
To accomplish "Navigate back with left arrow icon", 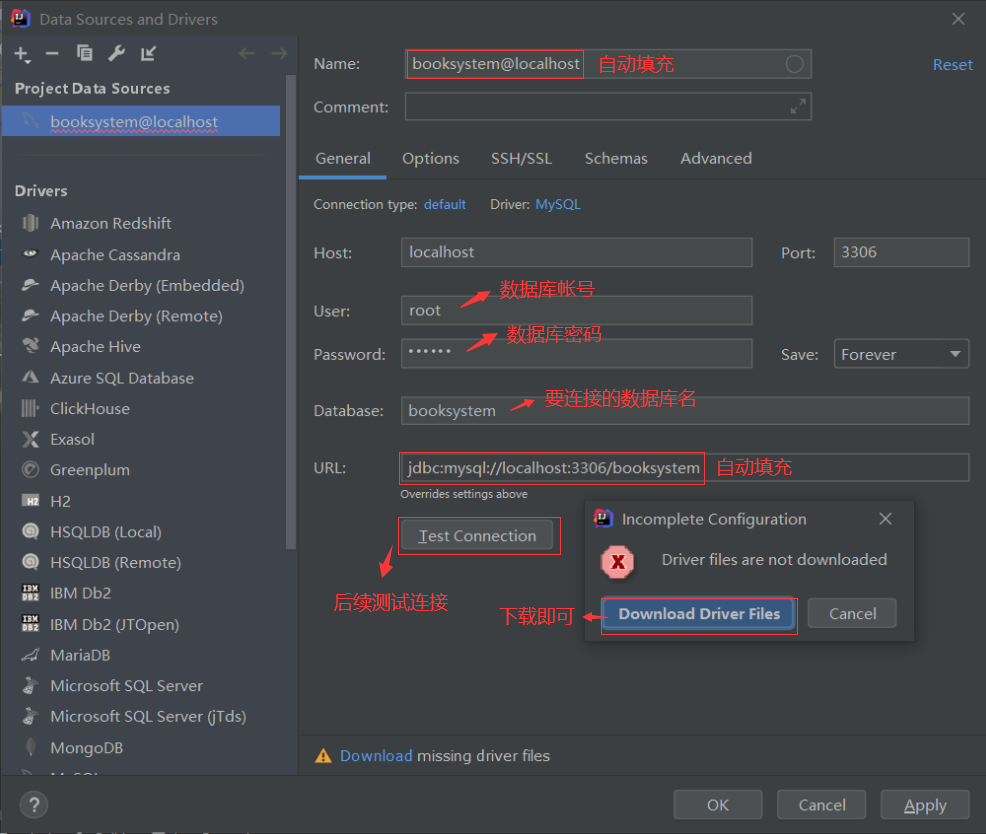I will click(247, 53).
